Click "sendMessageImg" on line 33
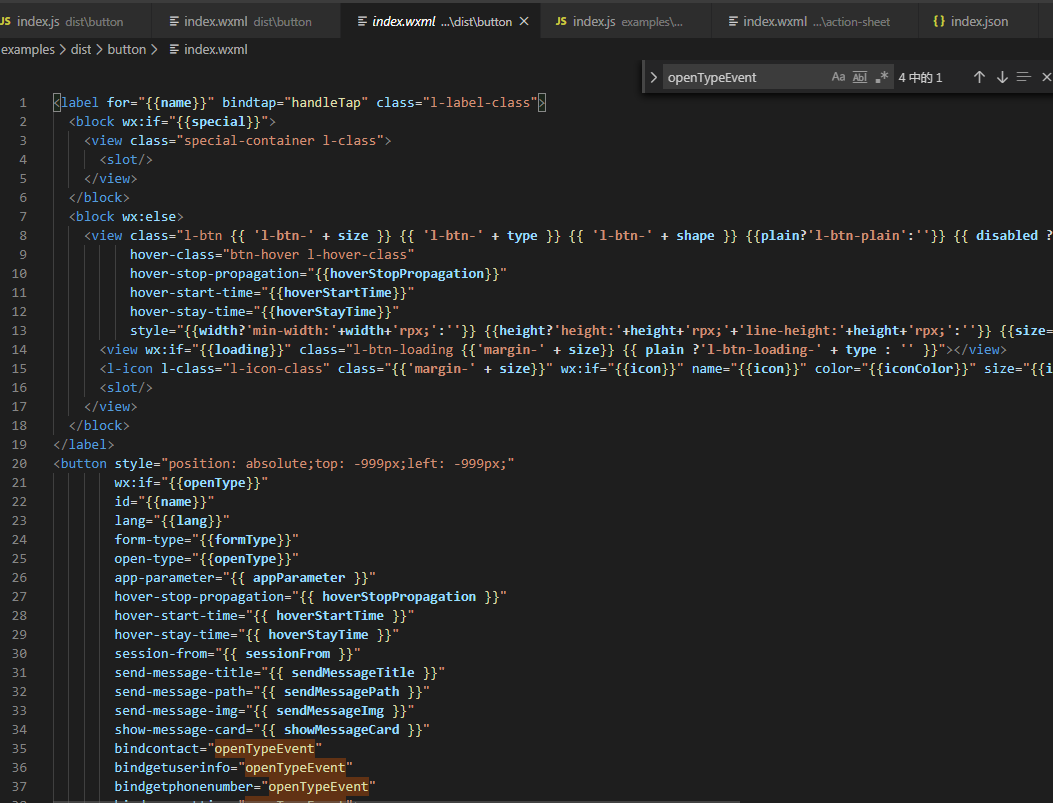This screenshot has width=1053, height=803. [330, 710]
